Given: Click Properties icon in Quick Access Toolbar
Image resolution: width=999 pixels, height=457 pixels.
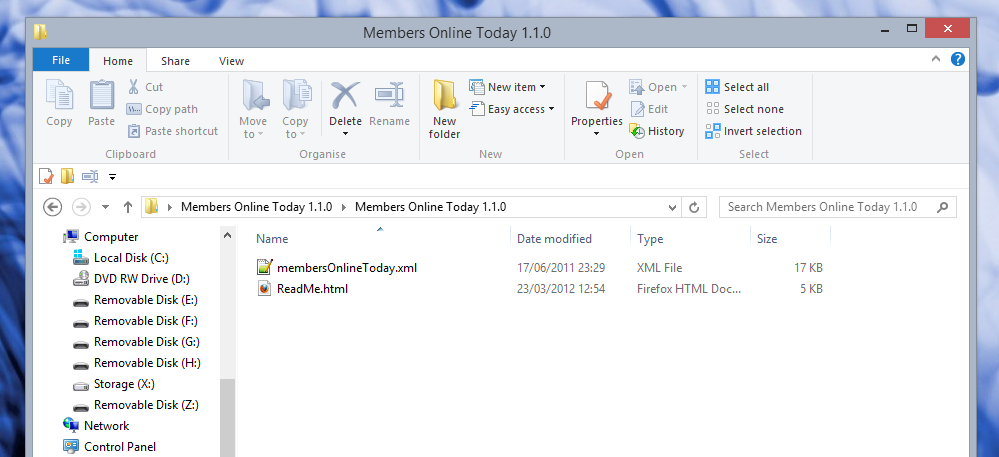Looking at the screenshot, I should (x=46, y=176).
